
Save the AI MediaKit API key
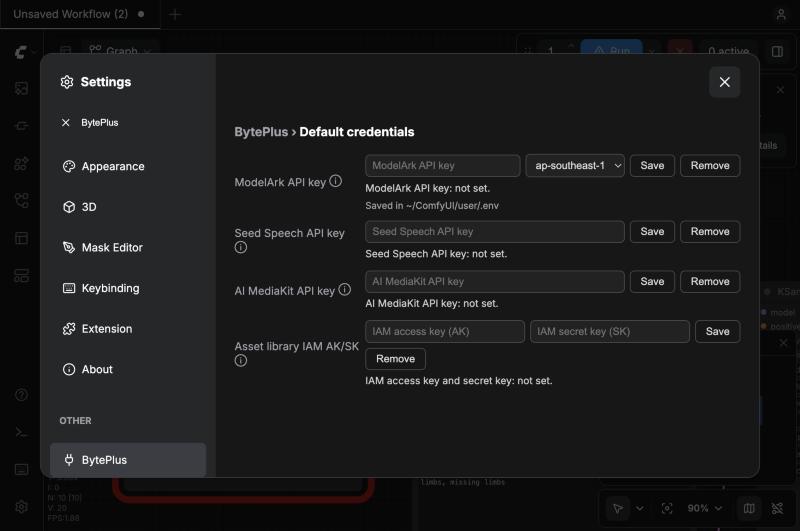click(x=652, y=282)
